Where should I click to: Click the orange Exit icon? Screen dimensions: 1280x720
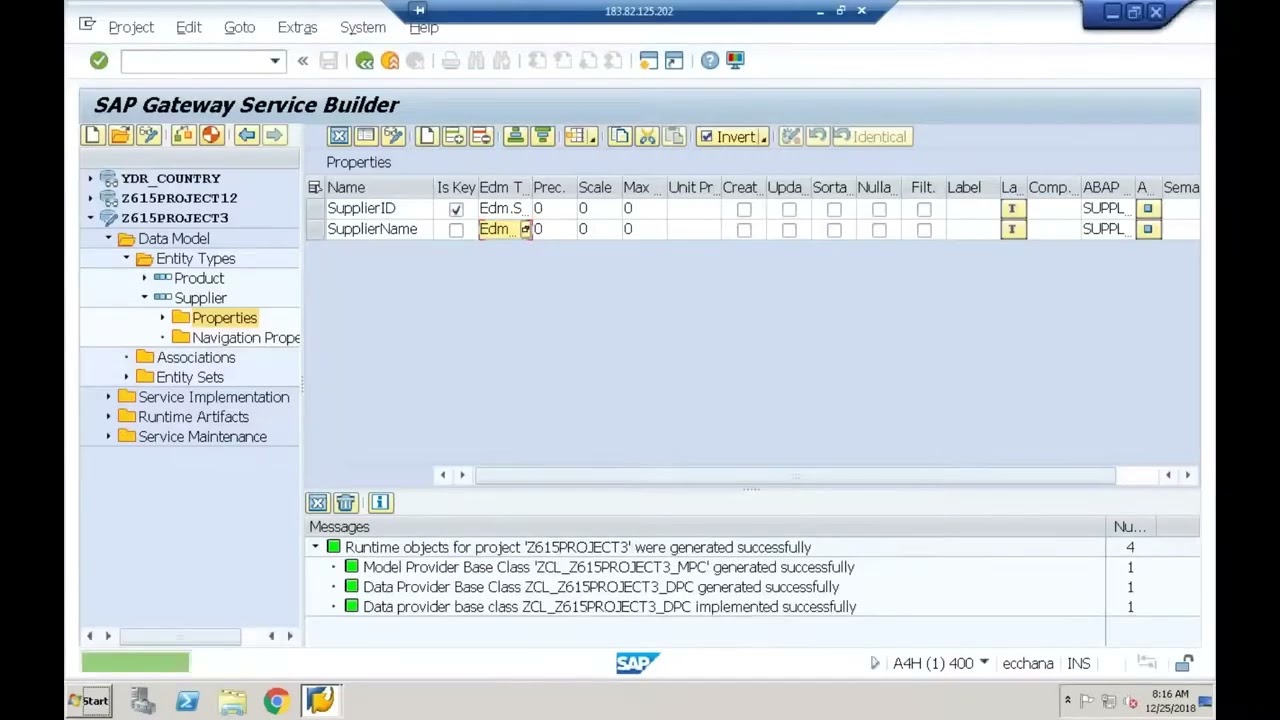390,61
